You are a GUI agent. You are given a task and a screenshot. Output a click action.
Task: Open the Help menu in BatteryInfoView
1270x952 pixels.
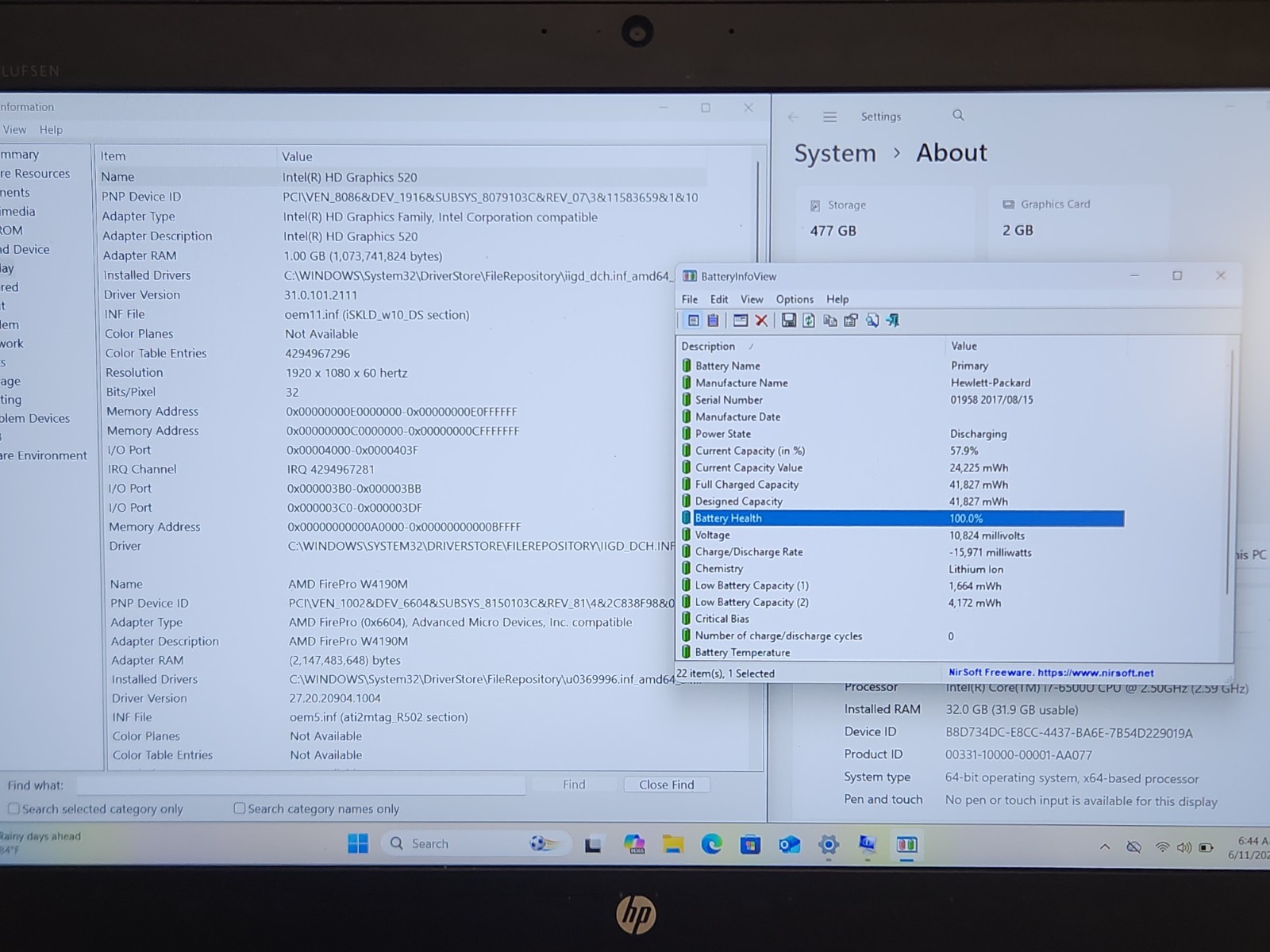tap(837, 299)
